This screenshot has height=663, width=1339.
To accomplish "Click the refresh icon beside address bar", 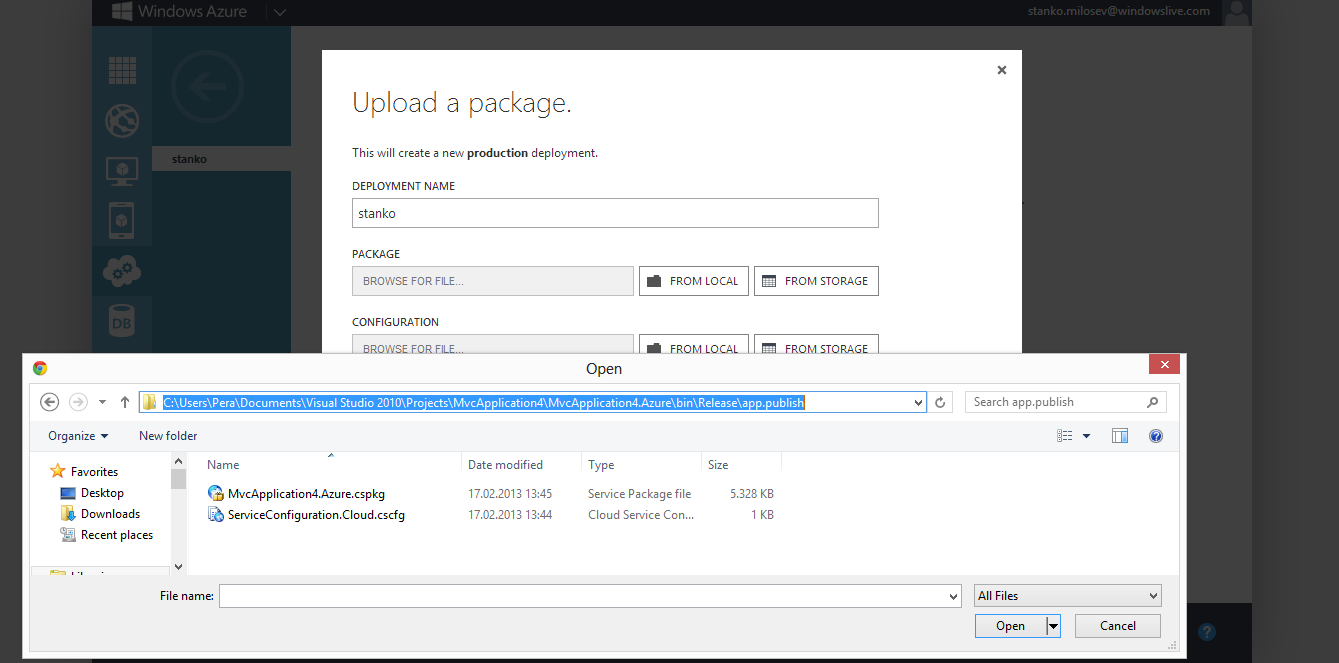I will pyautogui.click(x=940, y=402).
